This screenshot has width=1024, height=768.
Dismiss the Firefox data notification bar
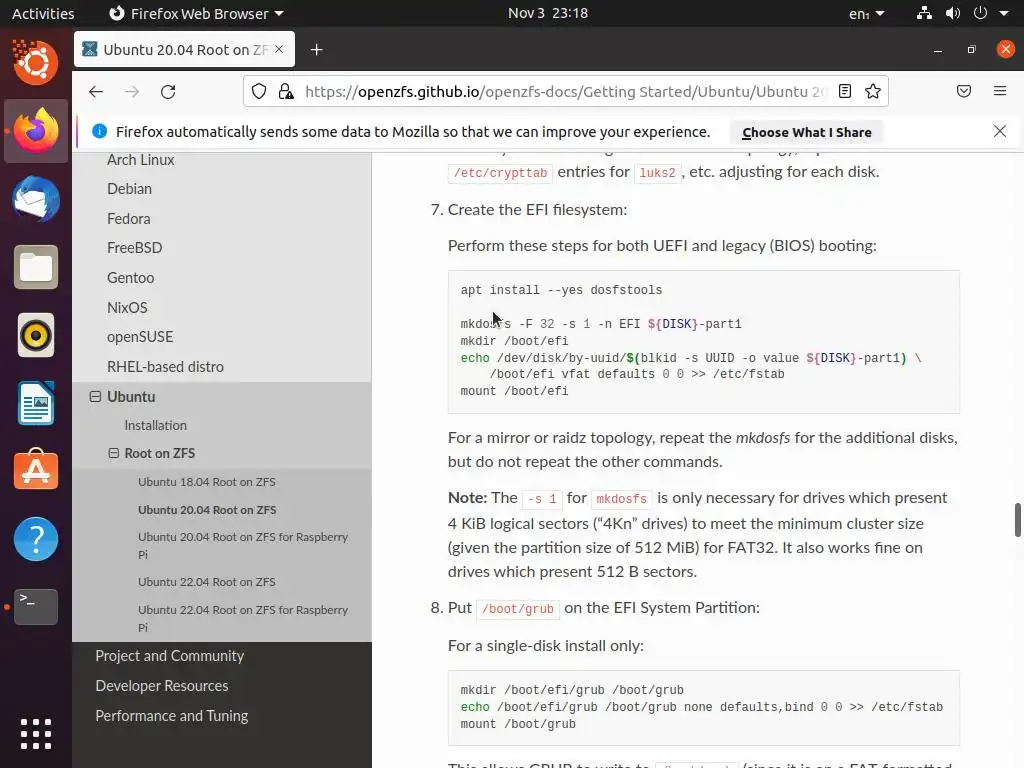click(1000, 131)
